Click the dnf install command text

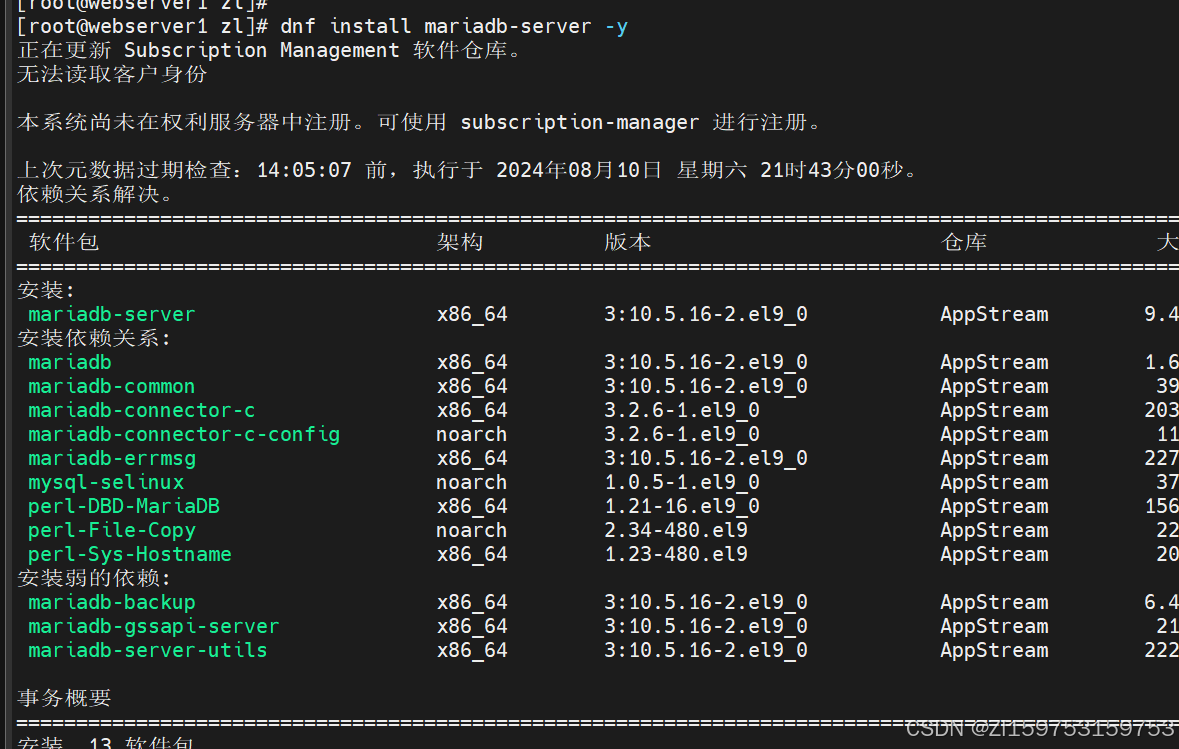(x=454, y=26)
